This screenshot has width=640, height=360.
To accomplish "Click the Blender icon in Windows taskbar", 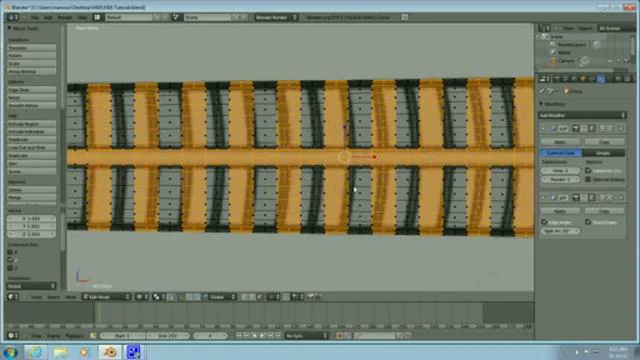I will pyautogui.click(x=110, y=352).
